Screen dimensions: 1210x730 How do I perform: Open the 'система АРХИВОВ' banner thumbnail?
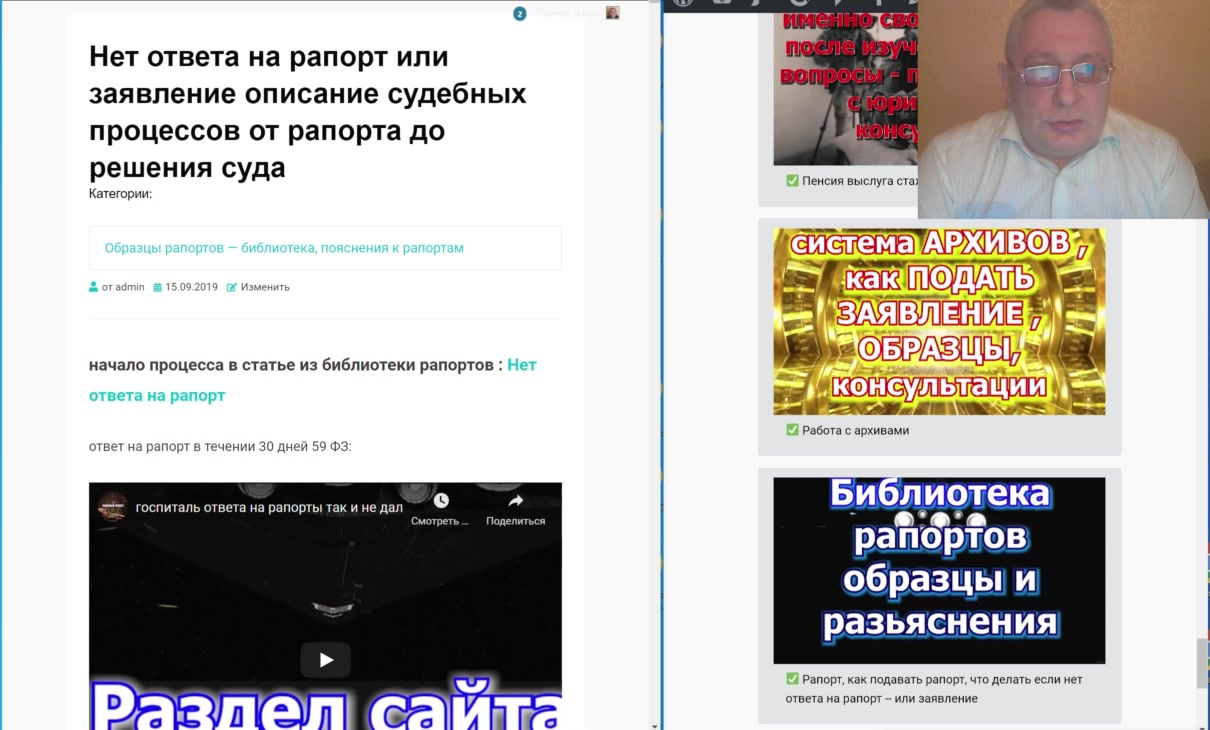click(939, 321)
